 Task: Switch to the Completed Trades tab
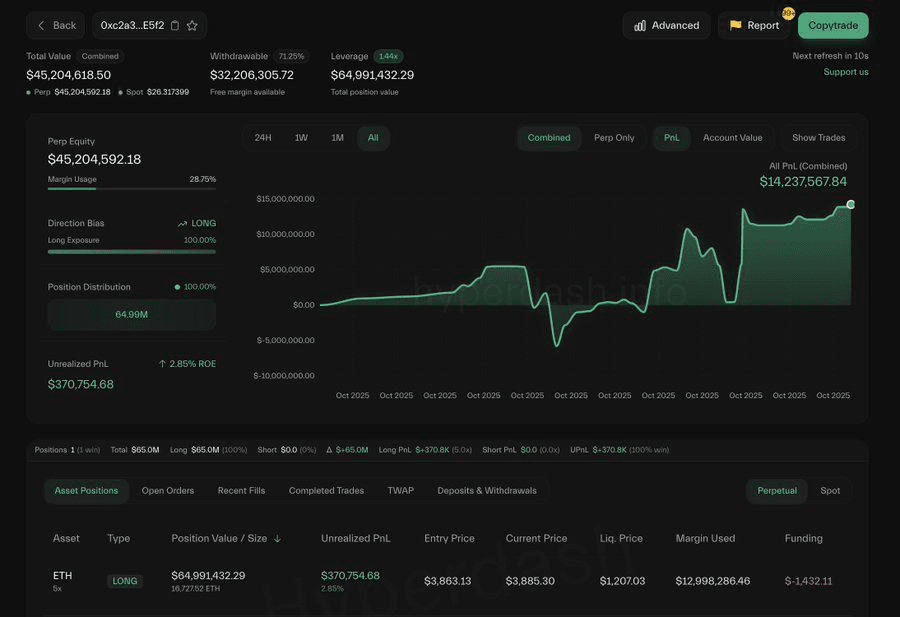(x=326, y=491)
